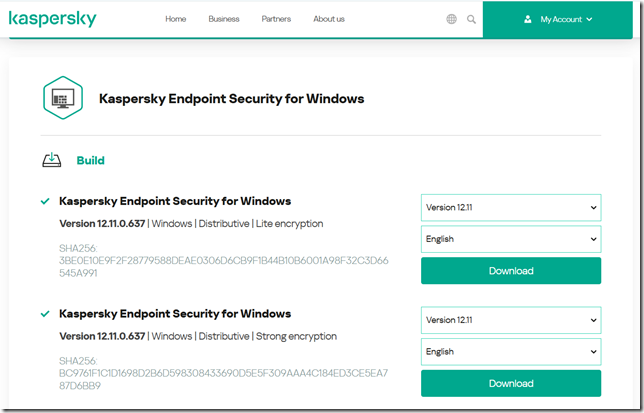The height and width of the screenshot is (413, 644).
Task: Open English language dropdown for Lite encryption
Action: click(510, 239)
